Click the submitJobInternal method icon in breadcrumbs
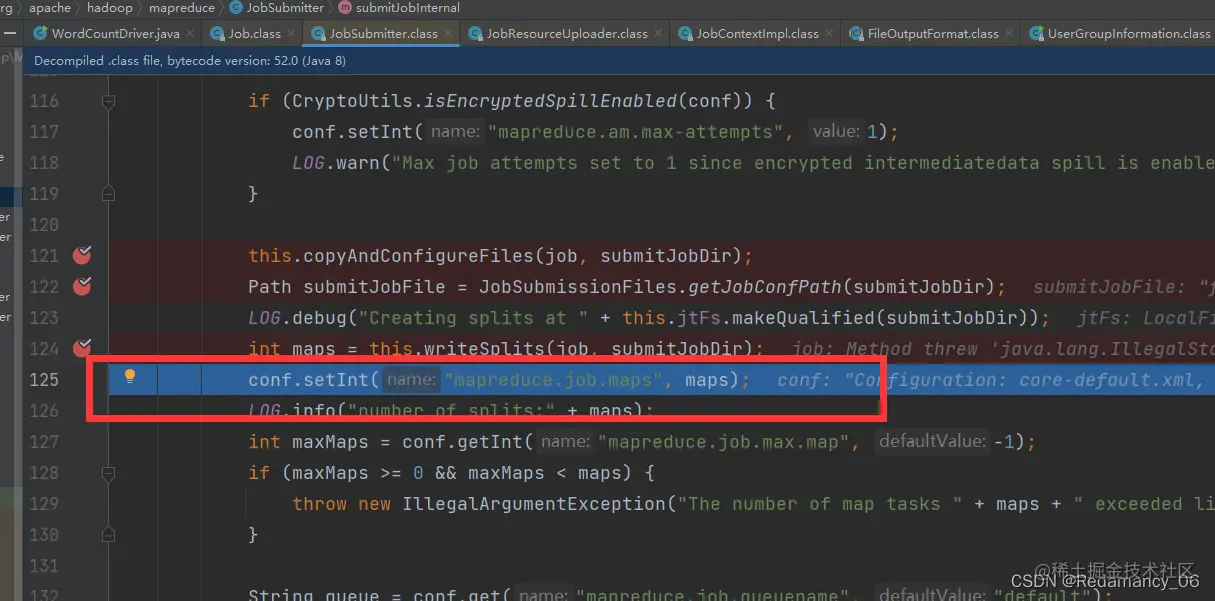 point(345,7)
